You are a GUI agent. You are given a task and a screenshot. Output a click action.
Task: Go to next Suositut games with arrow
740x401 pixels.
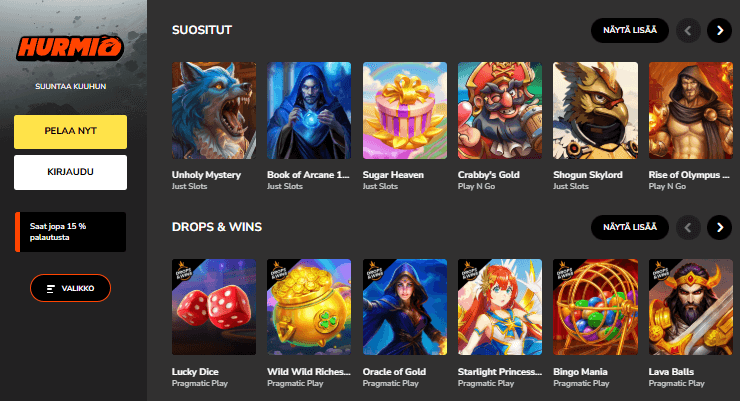point(719,31)
